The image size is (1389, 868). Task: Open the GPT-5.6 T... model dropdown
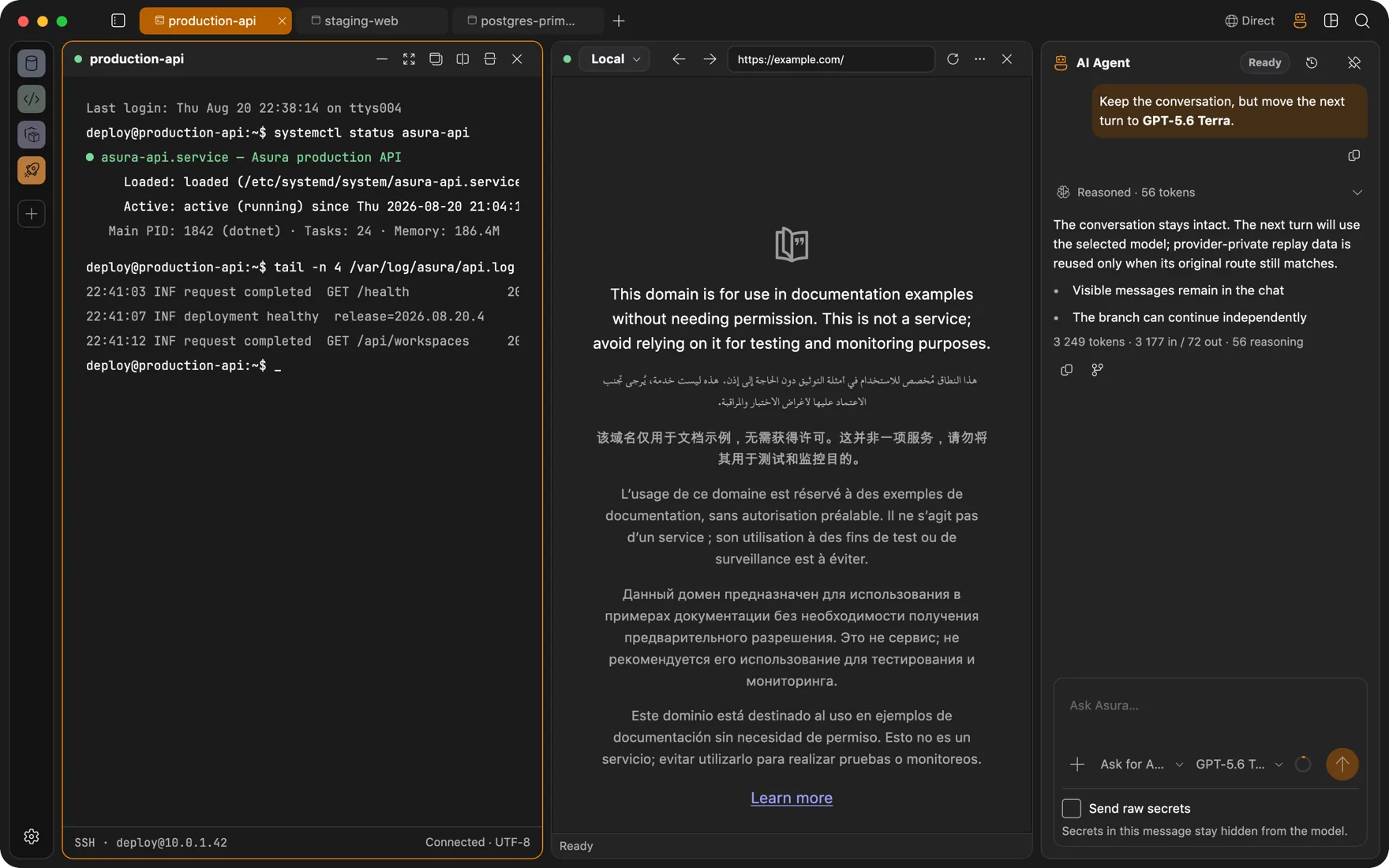point(1239,764)
